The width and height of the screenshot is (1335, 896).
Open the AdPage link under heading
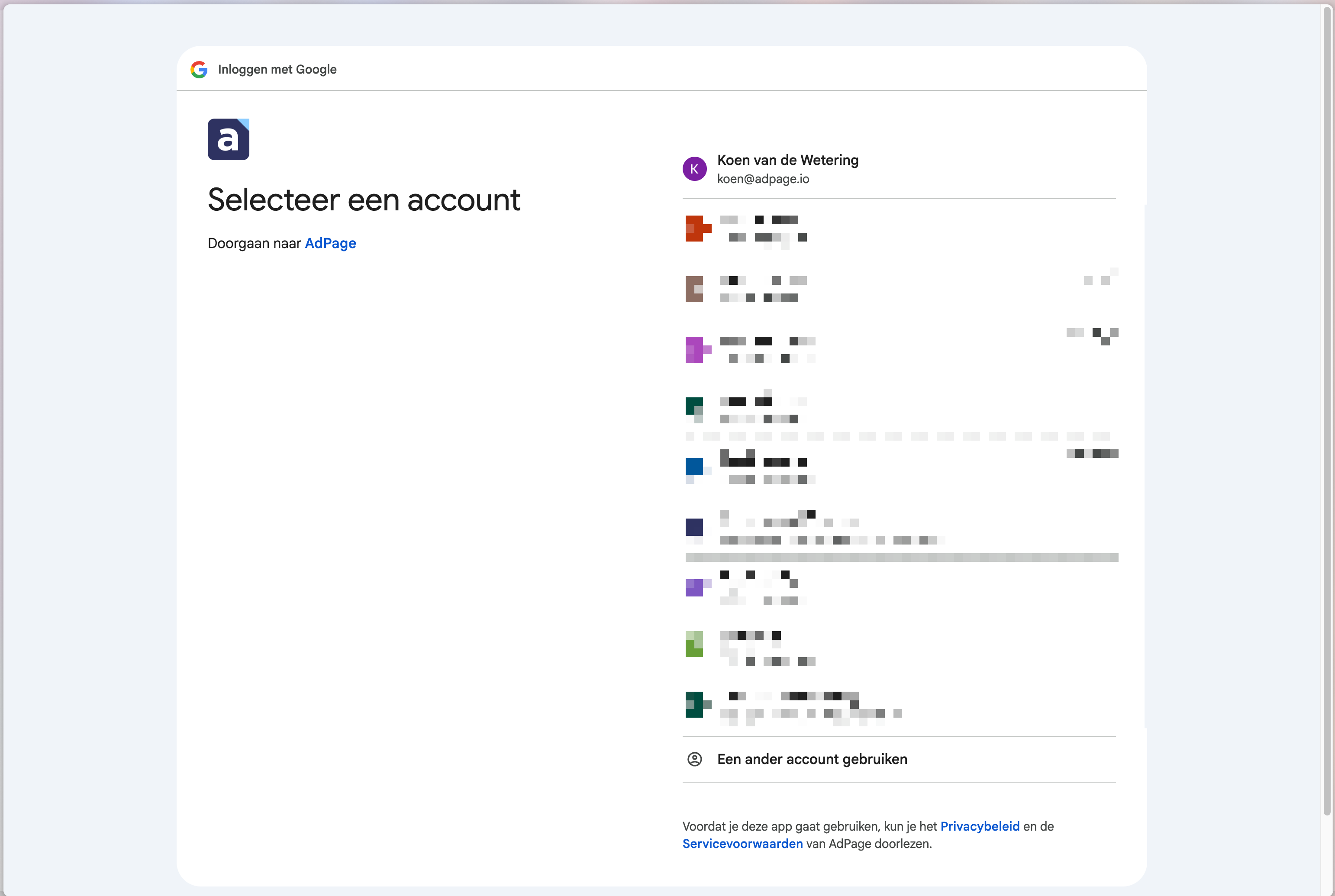330,243
